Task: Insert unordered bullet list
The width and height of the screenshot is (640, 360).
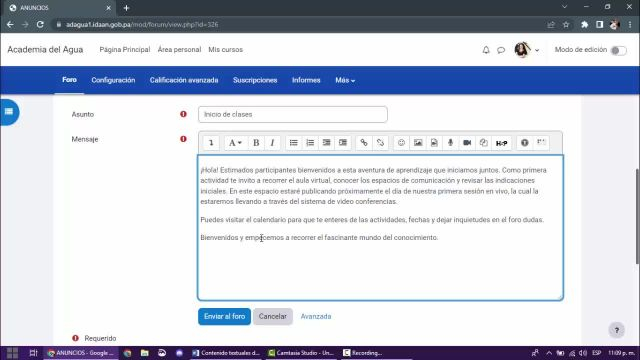Action: tap(293, 143)
